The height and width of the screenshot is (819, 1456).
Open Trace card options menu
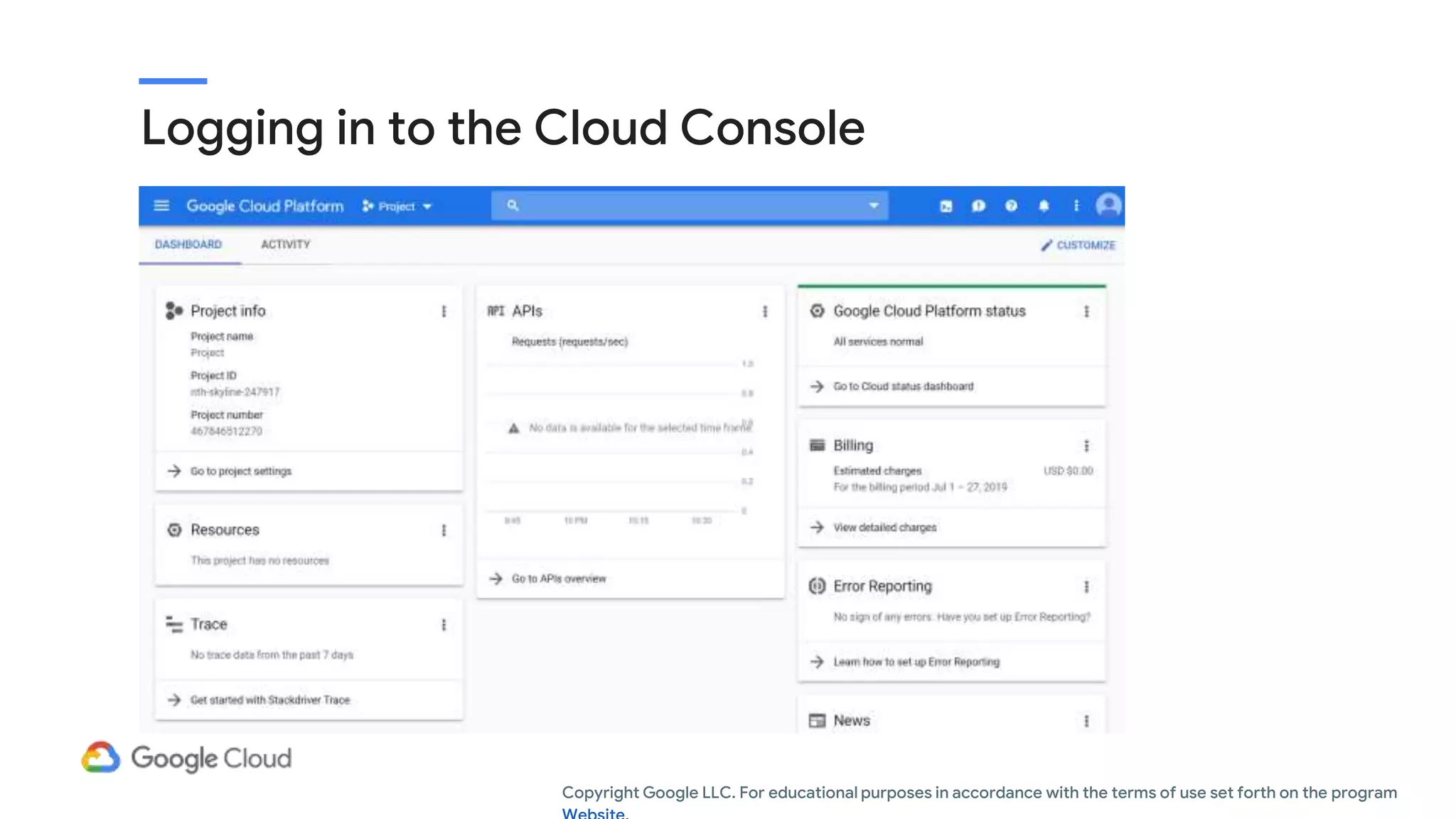pos(444,625)
